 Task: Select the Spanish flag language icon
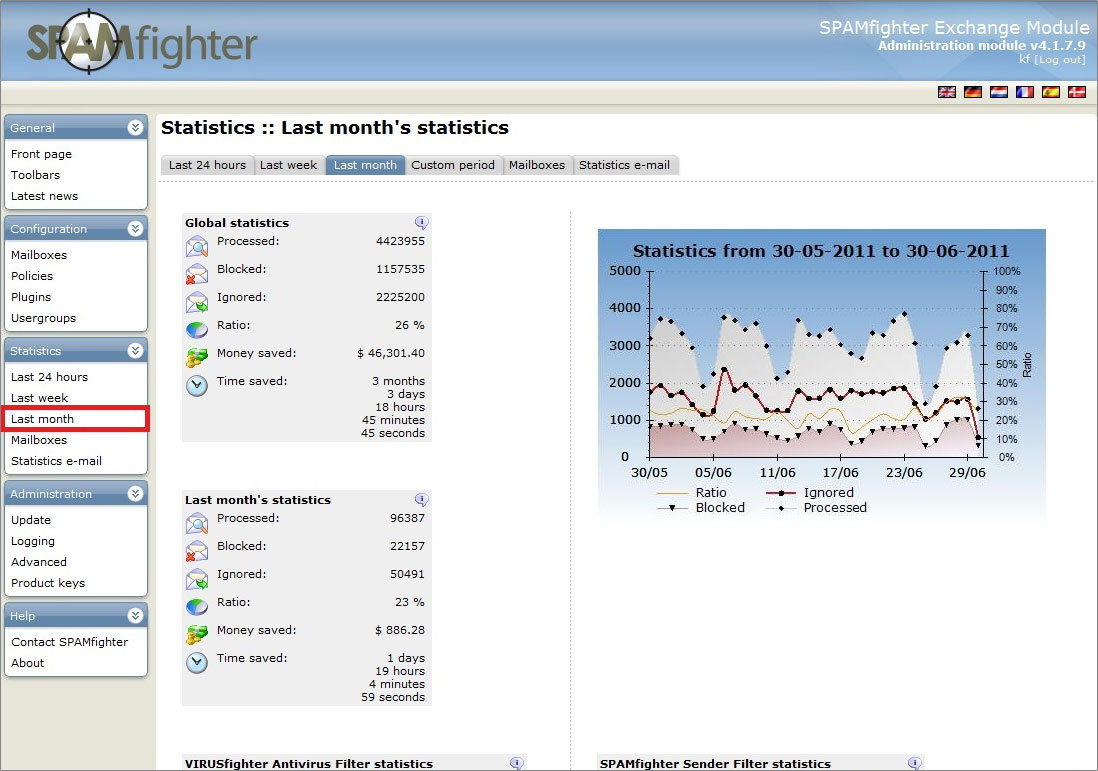[x=1050, y=92]
